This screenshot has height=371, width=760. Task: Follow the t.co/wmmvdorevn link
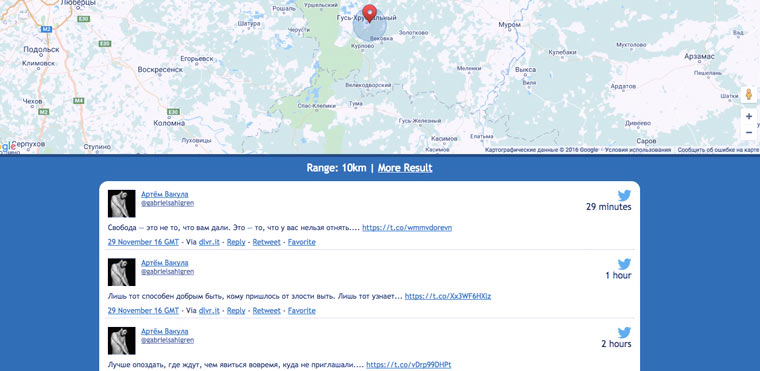coord(407,227)
